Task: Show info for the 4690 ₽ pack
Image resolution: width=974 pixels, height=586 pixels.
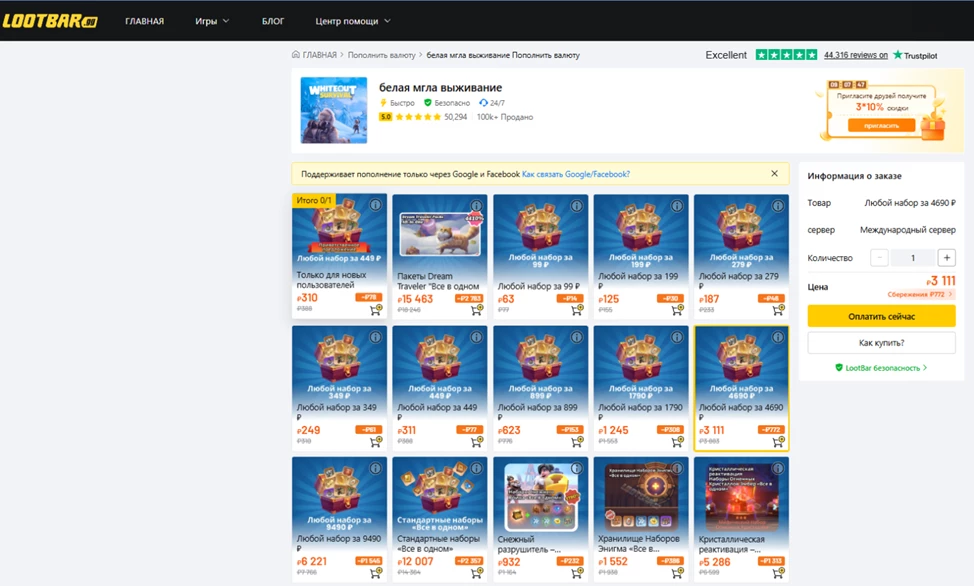Action: click(778, 337)
